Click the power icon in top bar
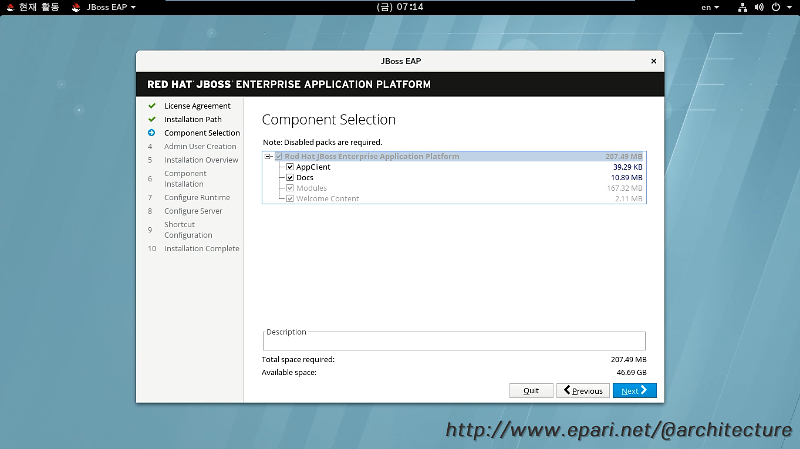Screen dimensions: 800x449 tap(776, 7)
